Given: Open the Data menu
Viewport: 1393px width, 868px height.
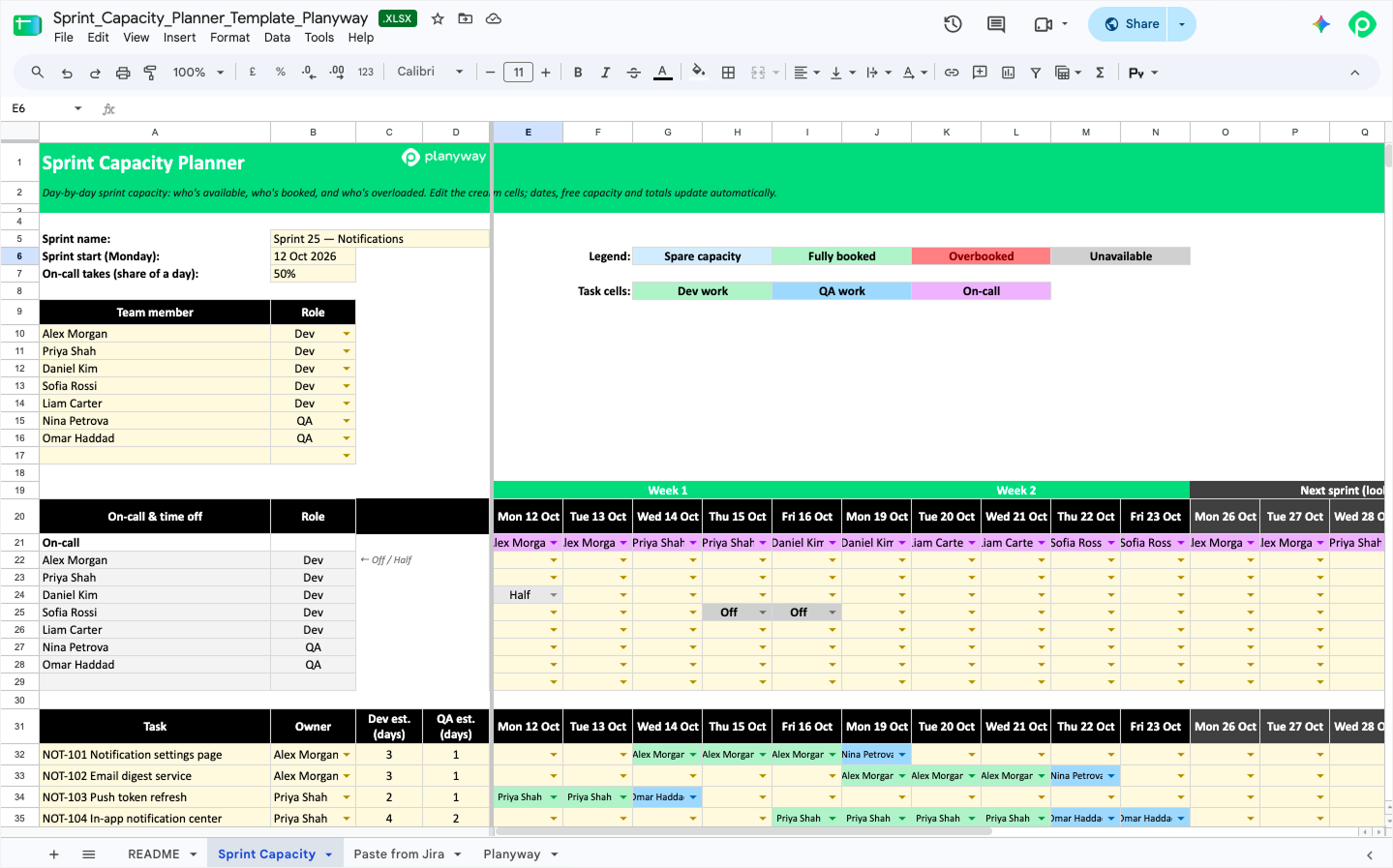Looking at the screenshot, I should pos(277,38).
